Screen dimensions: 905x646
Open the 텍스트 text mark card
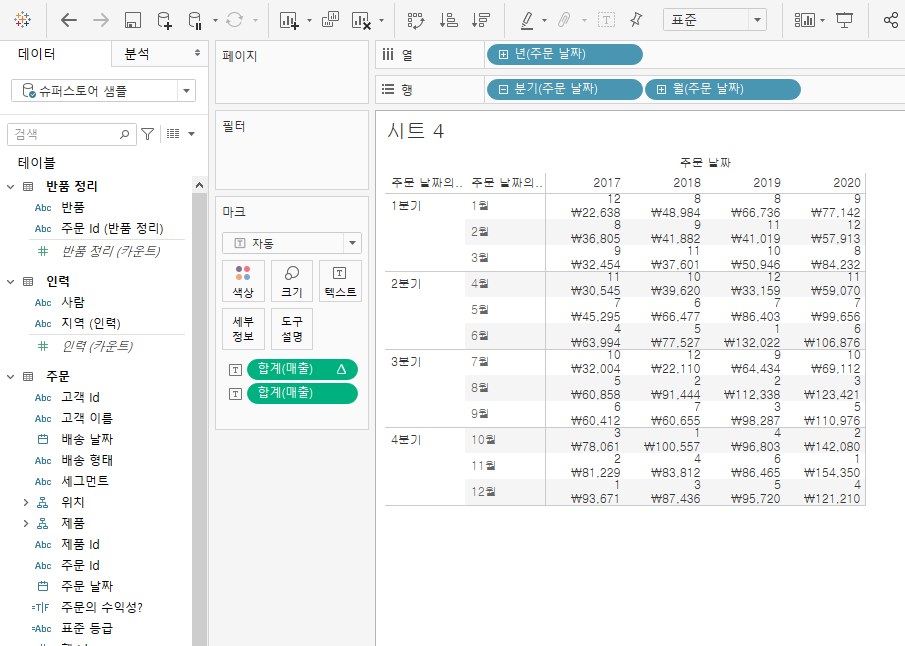(x=340, y=281)
